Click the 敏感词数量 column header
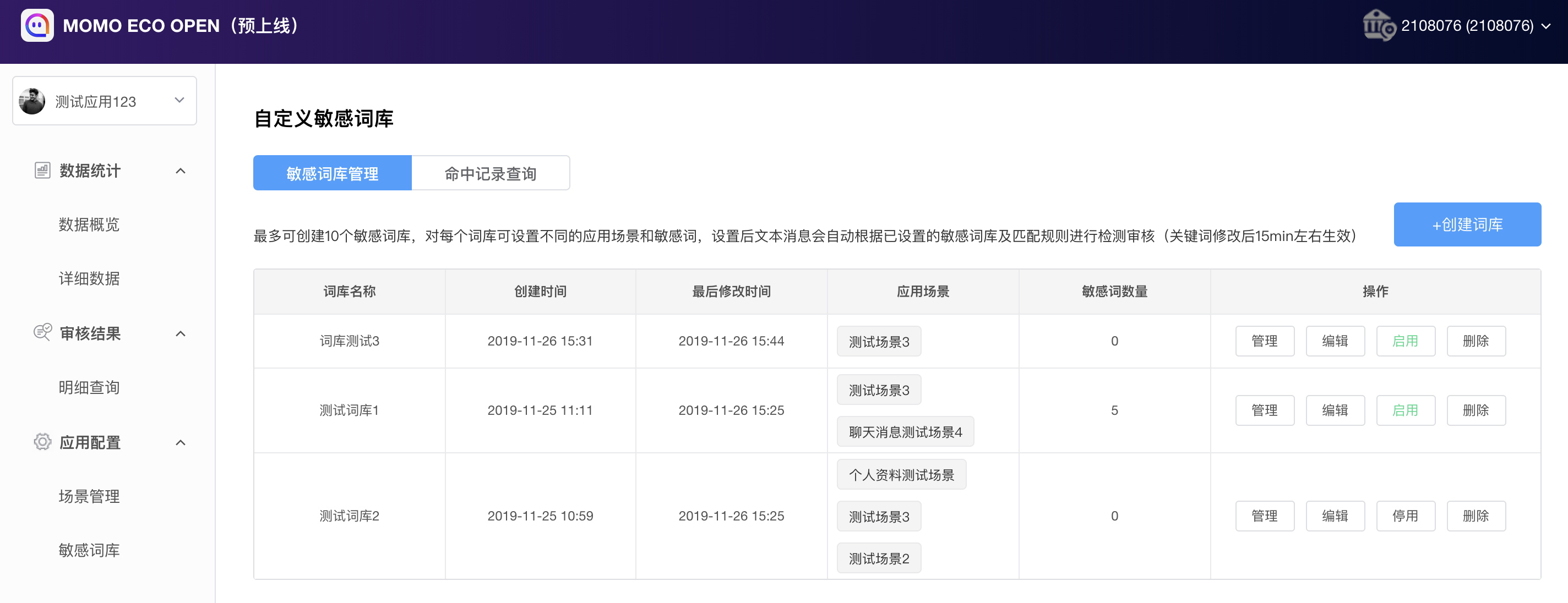Screen dimensions: 1568x603 (x=1114, y=292)
